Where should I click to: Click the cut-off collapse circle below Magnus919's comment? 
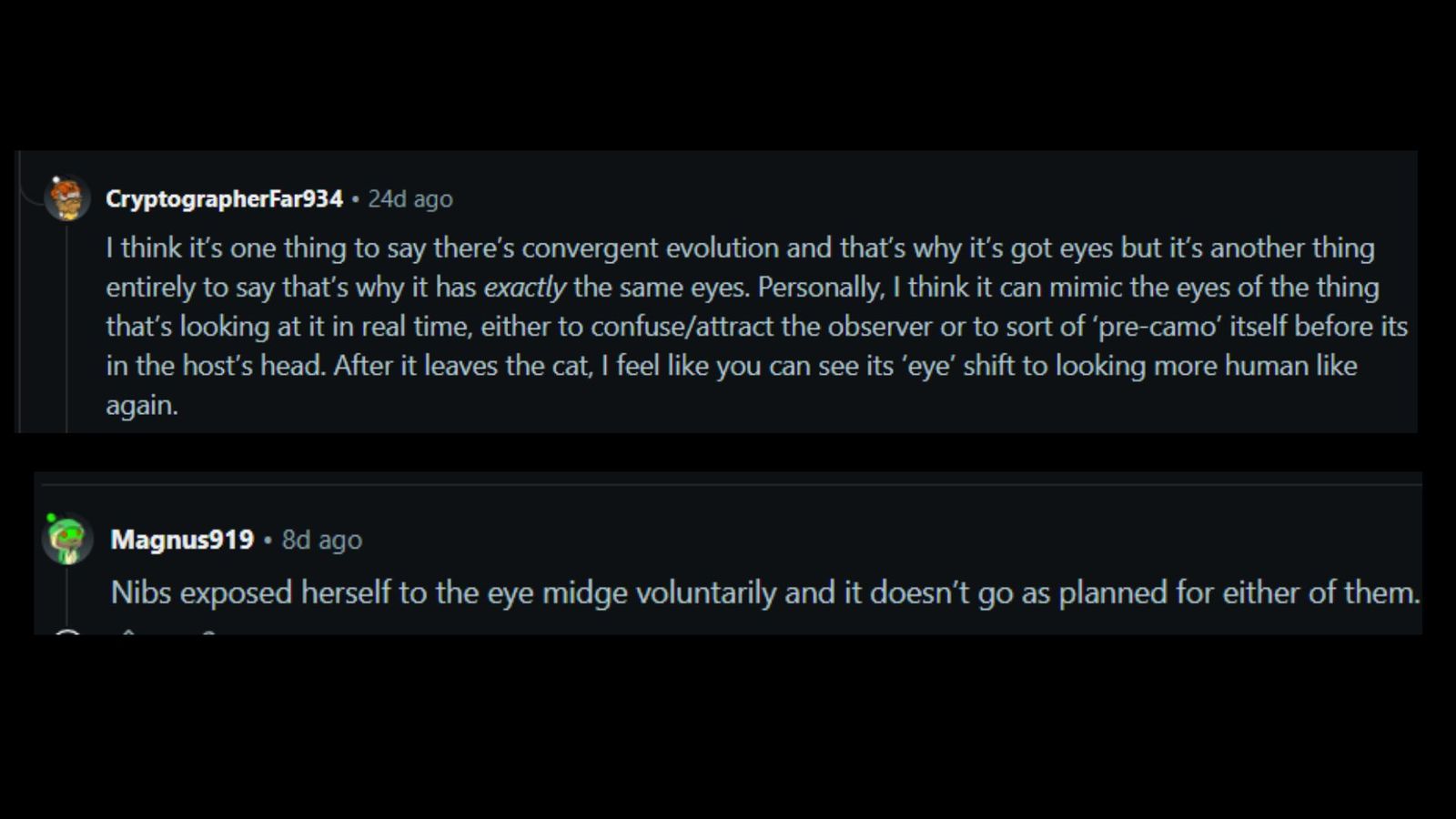click(x=67, y=632)
